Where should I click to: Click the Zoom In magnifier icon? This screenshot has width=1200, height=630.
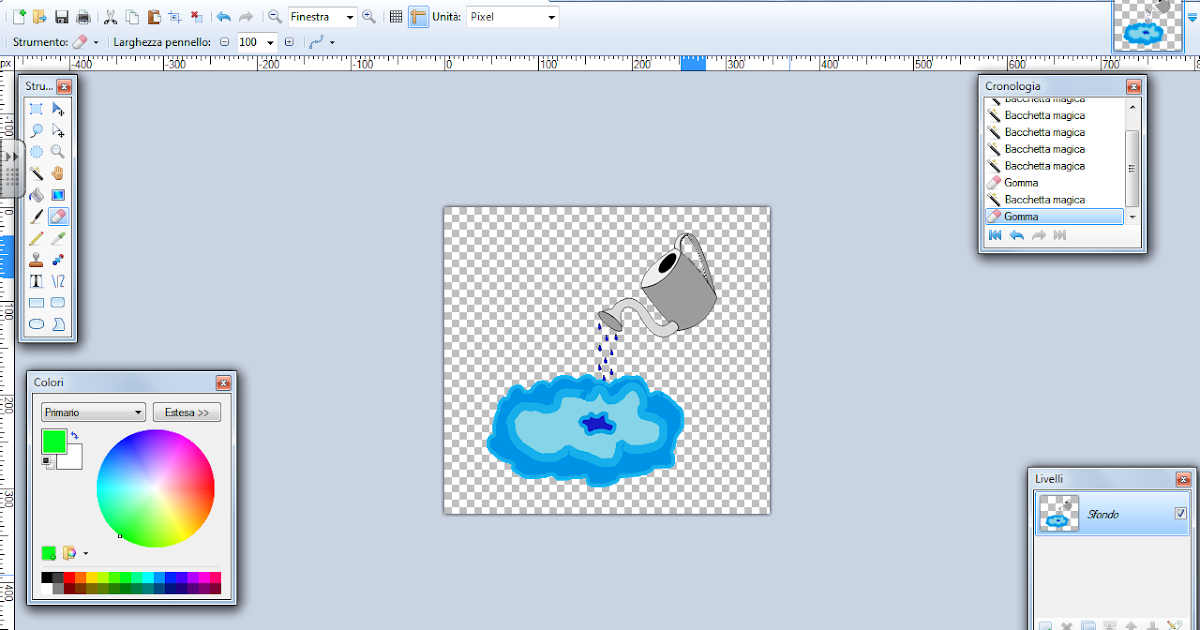369,17
